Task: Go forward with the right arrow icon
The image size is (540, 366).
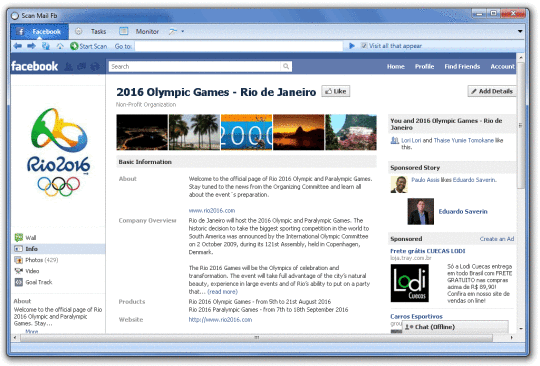Action: click(x=31, y=46)
